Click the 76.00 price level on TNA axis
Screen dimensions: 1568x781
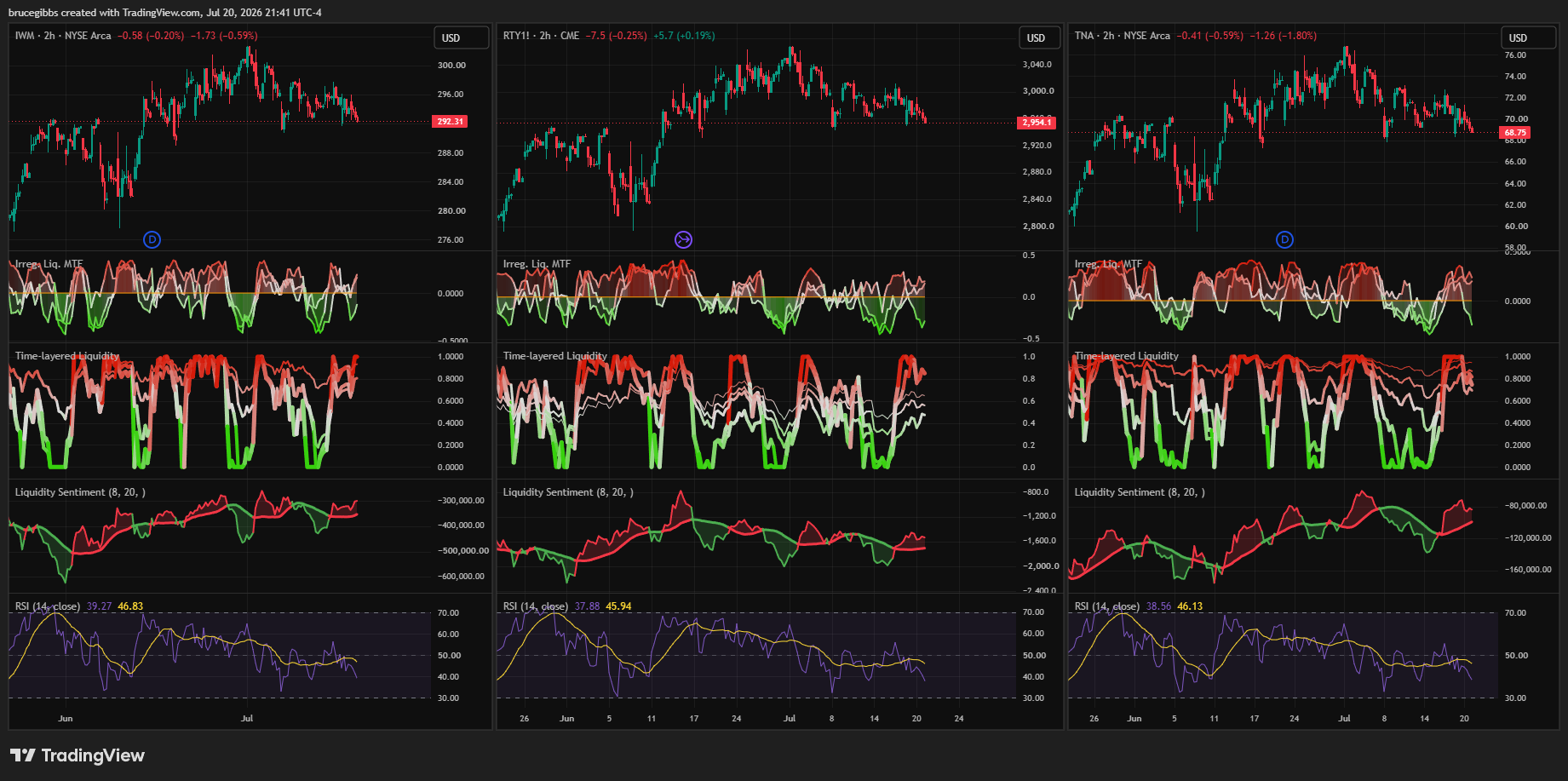1516,55
